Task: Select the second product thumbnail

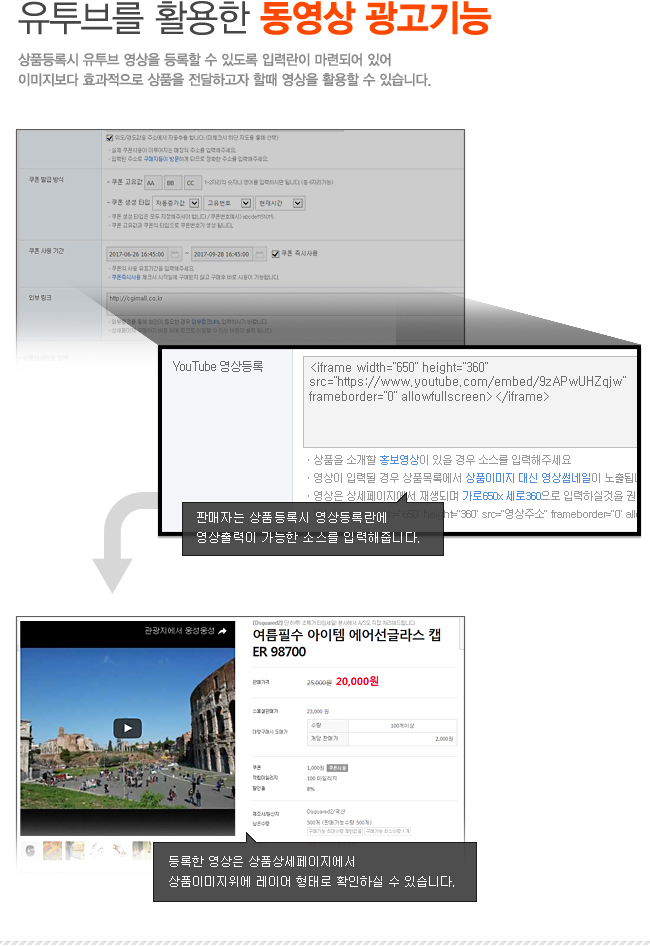Action: coord(53,851)
